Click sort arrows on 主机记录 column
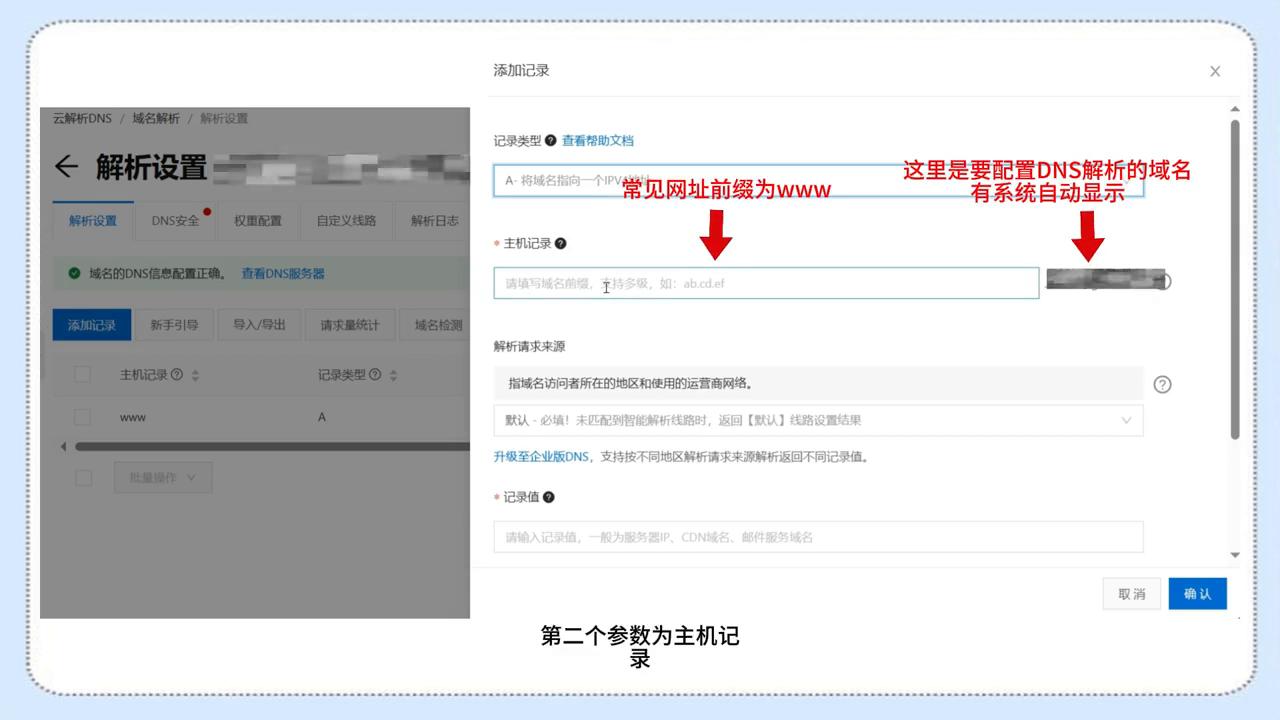Image resolution: width=1280 pixels, height=720 pixels. pos(196,374)
